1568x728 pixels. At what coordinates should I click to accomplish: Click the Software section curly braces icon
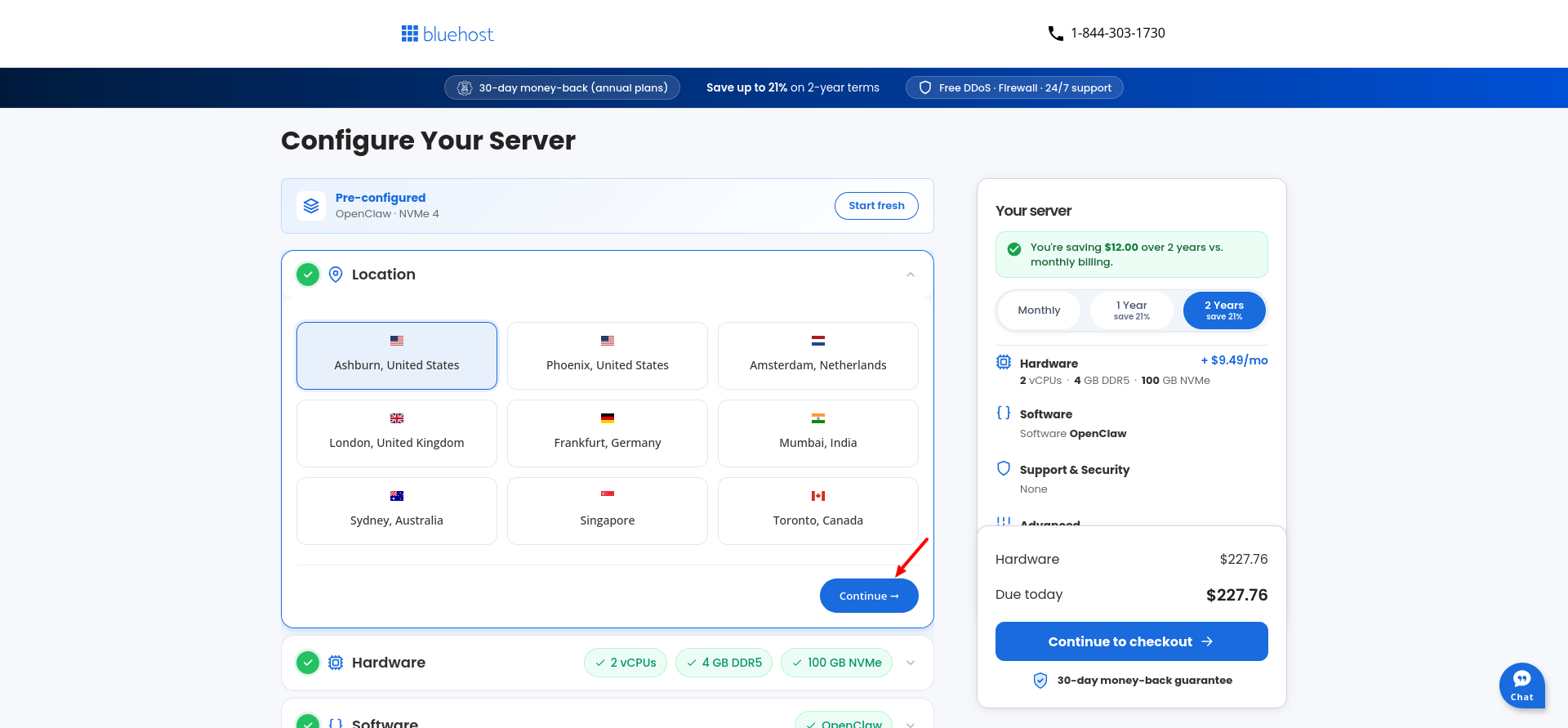point(336,723)
